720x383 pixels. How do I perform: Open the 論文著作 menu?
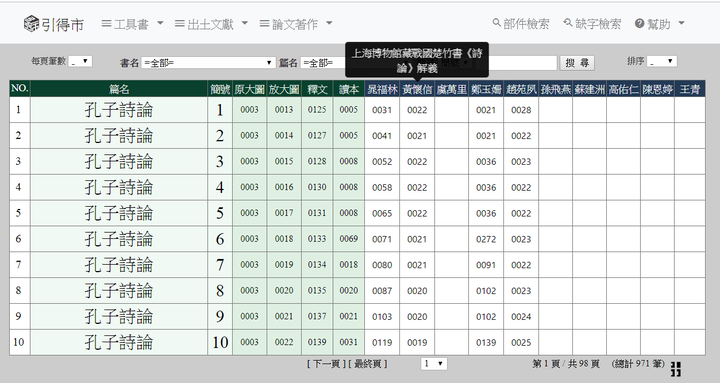click(x=296, y=23)
